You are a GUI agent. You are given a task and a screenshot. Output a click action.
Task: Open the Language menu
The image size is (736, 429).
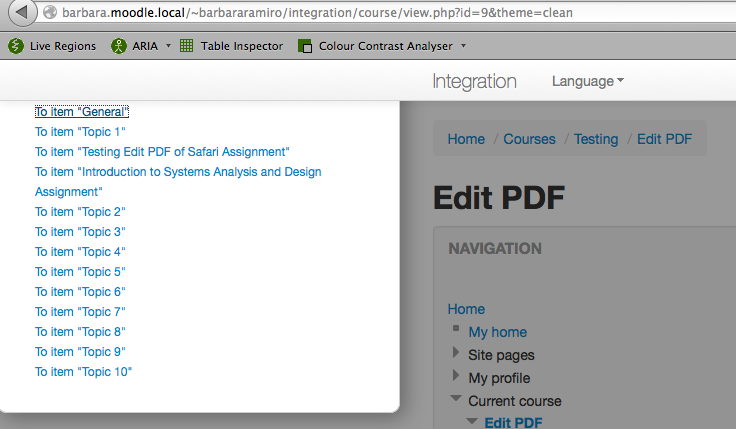(x=588, y=81)
